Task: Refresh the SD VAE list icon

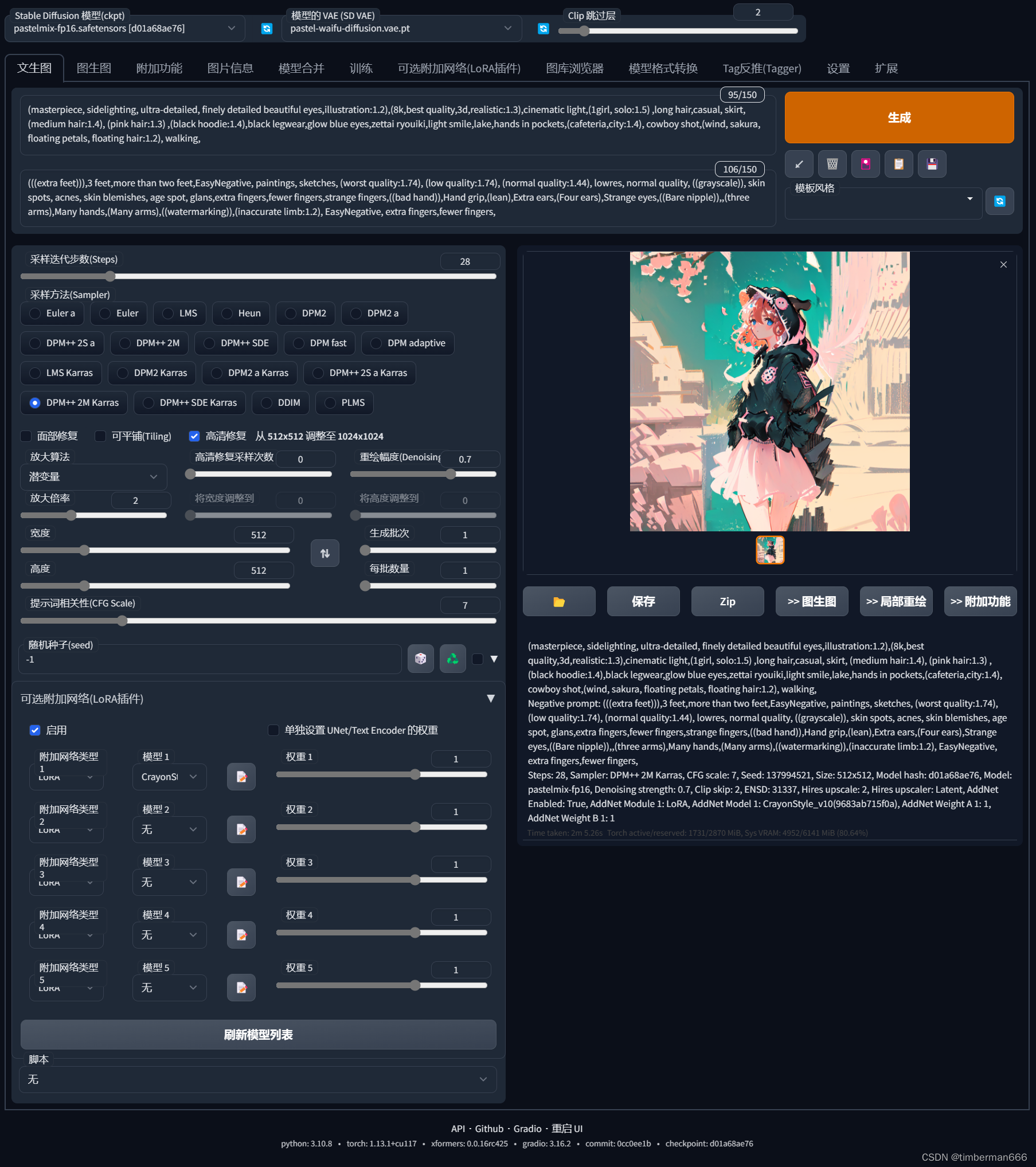Action: [x=544, y=29]
